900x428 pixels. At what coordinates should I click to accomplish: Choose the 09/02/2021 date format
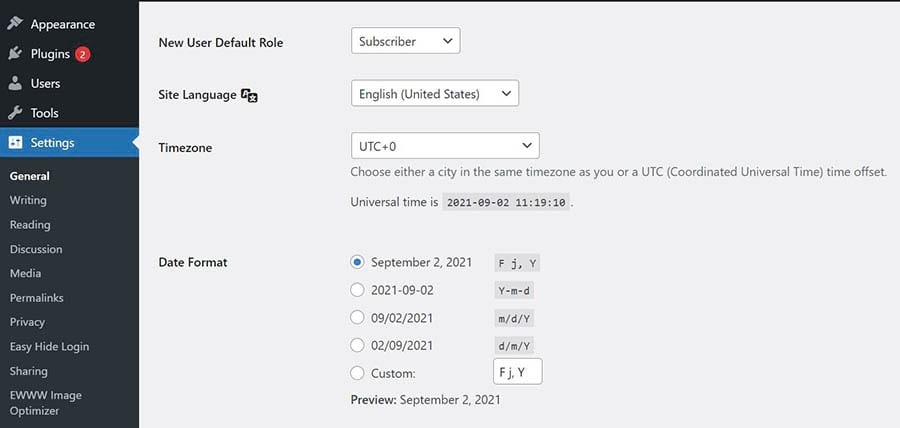point(357,318)
